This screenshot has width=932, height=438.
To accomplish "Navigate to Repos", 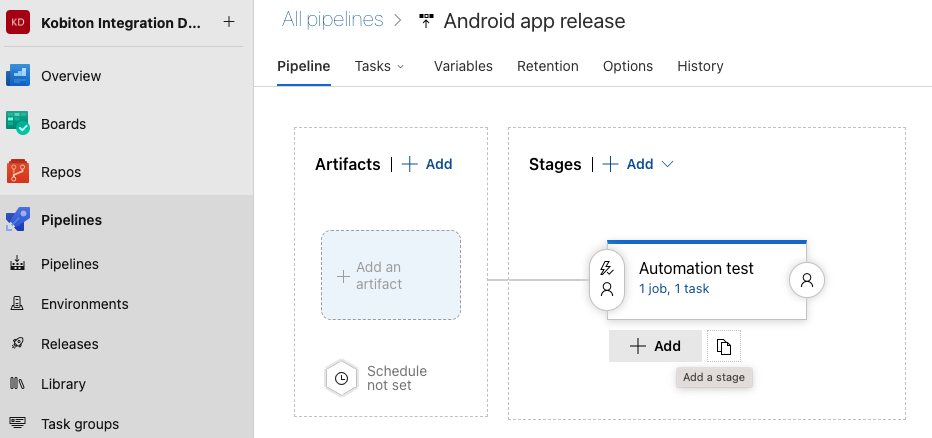I will click(61, 172).
